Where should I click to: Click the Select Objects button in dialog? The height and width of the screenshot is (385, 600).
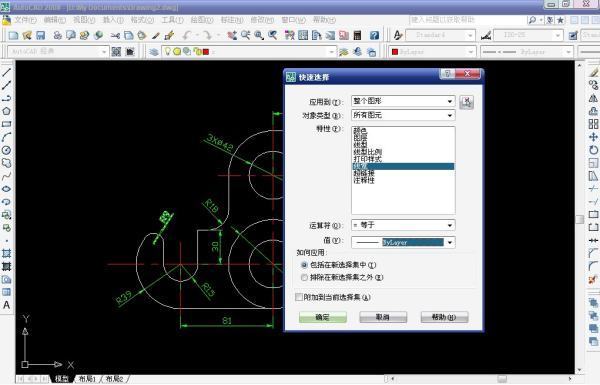466,102
